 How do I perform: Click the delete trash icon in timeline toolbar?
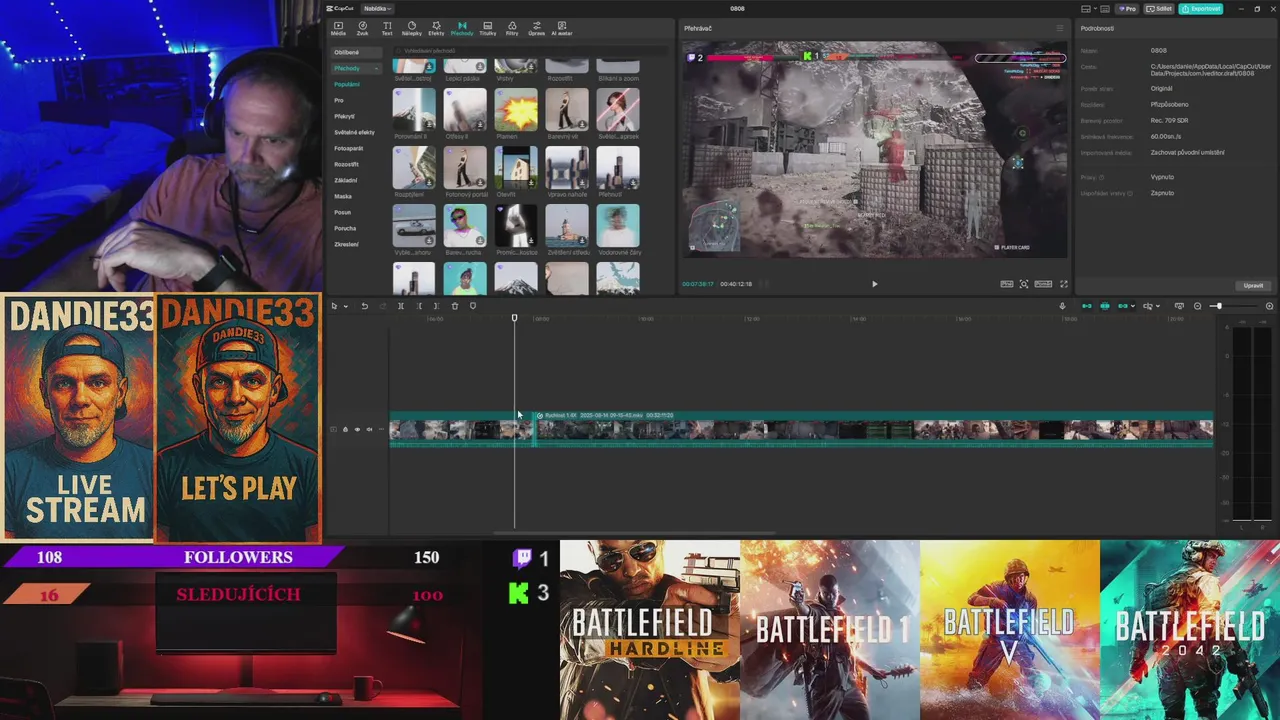point(455,306)
